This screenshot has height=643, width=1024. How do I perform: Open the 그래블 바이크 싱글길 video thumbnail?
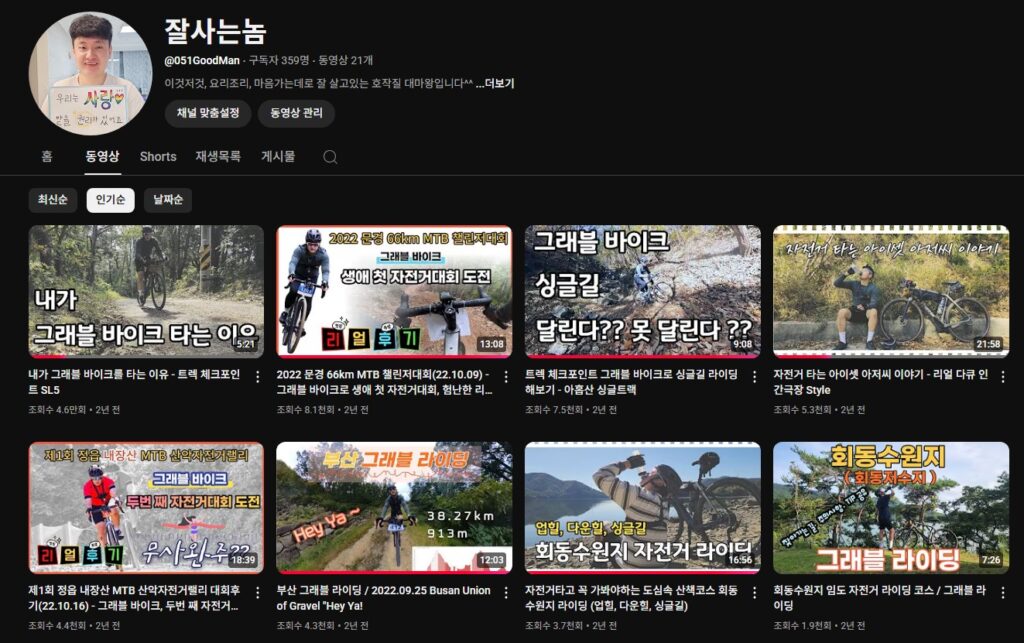[642, 291]
